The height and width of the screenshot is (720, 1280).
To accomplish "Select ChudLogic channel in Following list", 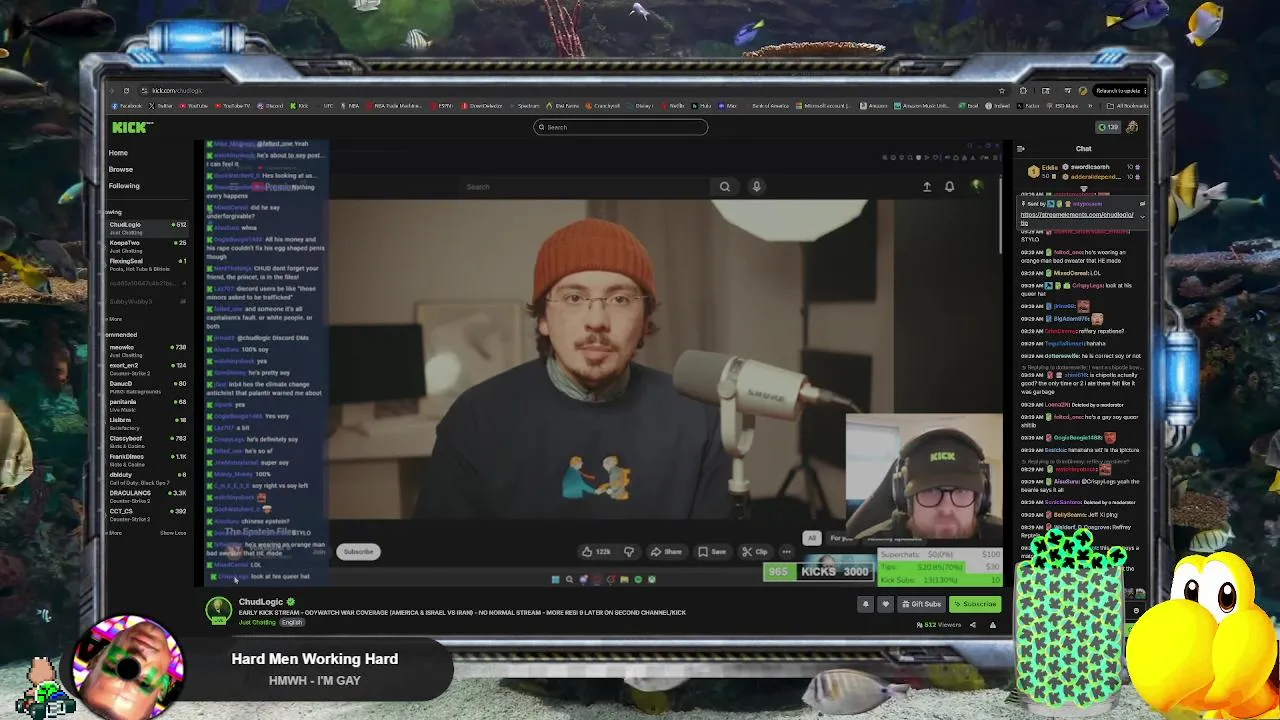I will (x=147, y=227).
